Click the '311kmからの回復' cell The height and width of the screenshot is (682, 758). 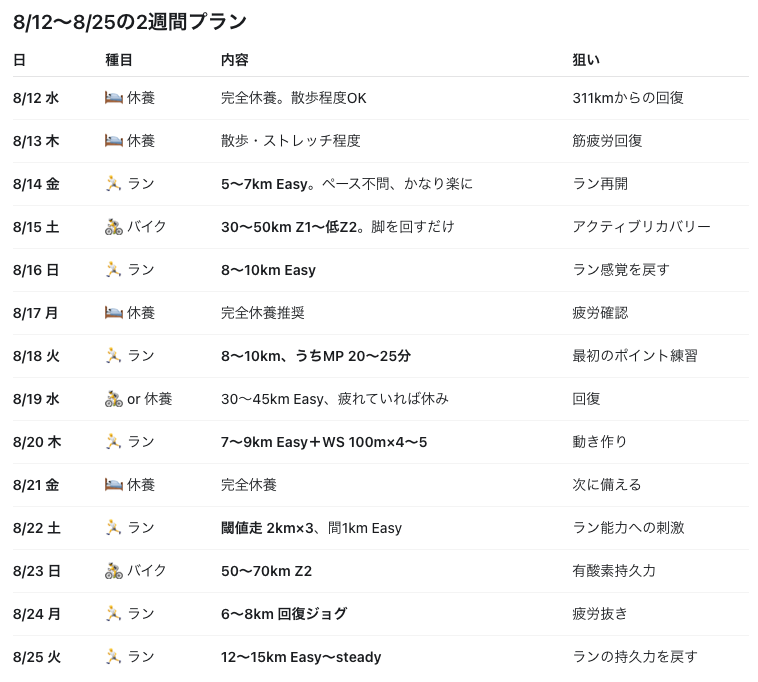tap(628, 98)
